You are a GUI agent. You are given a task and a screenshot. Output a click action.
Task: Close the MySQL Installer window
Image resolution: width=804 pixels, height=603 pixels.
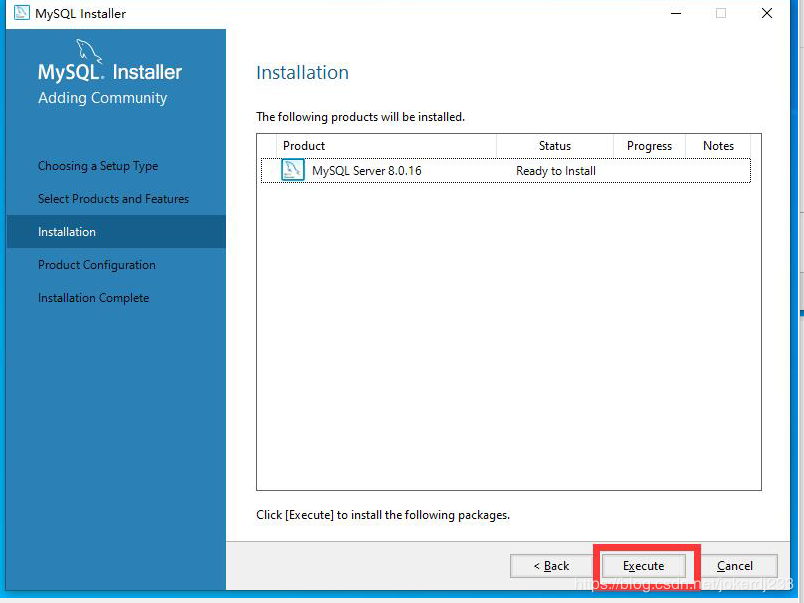point(767,13)
